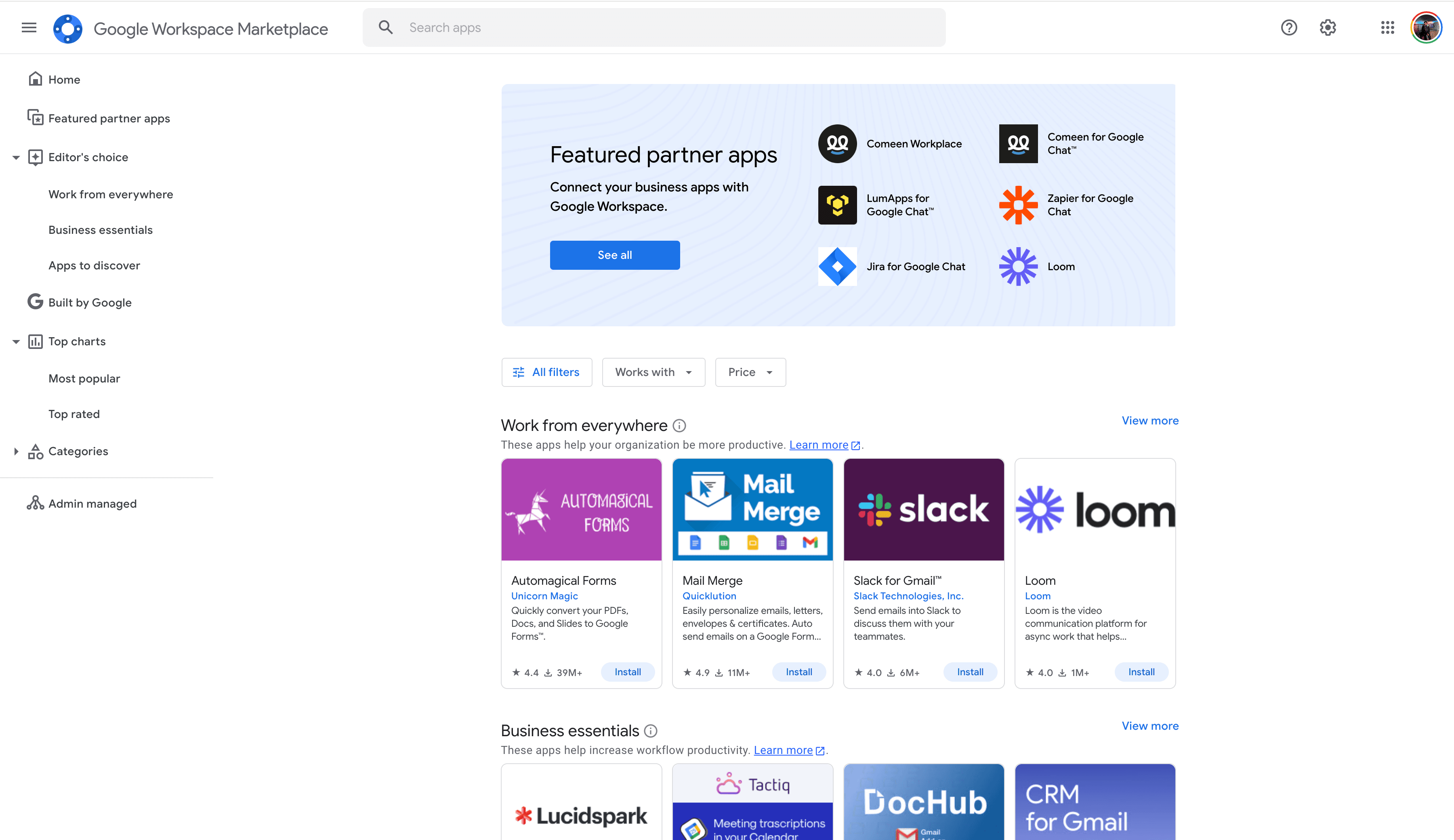Click the search magnifier icon
The width and height of the screenshot is (1454, 840).
[385, 27]
